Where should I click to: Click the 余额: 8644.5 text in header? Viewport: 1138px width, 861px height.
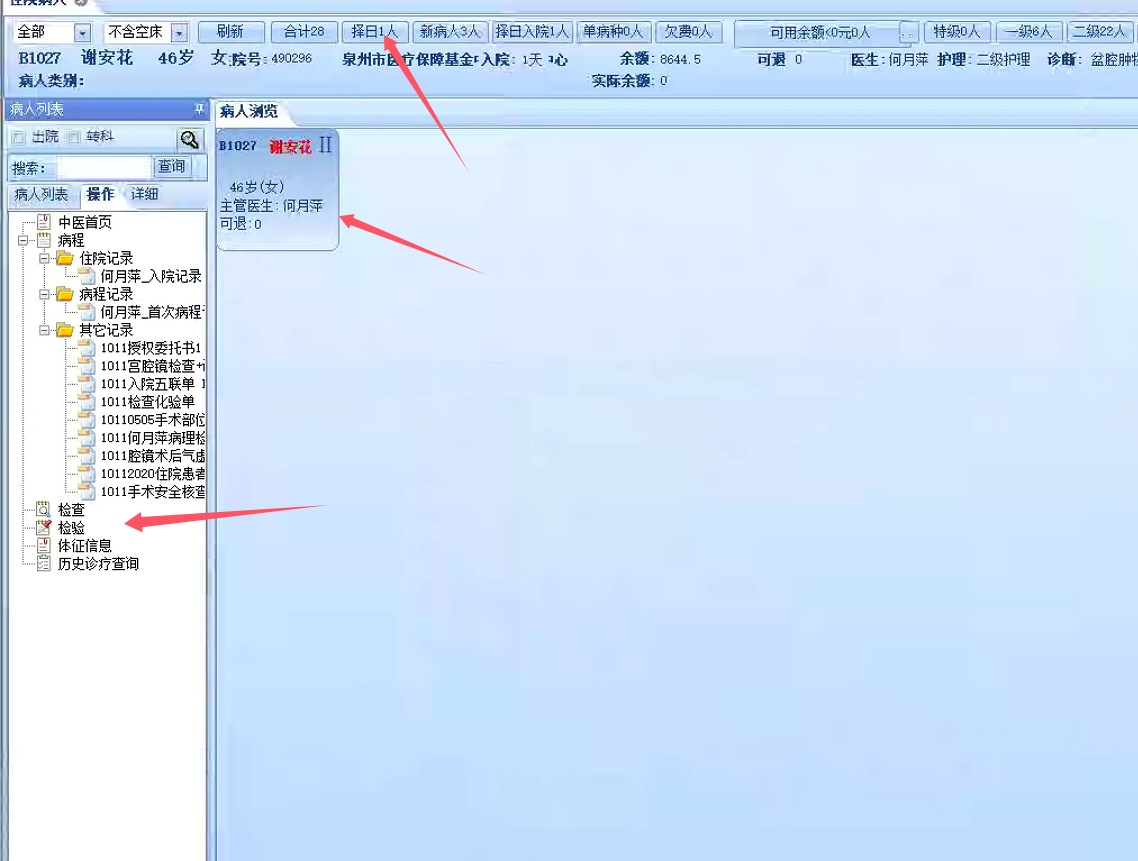click(x=660, y=59)
